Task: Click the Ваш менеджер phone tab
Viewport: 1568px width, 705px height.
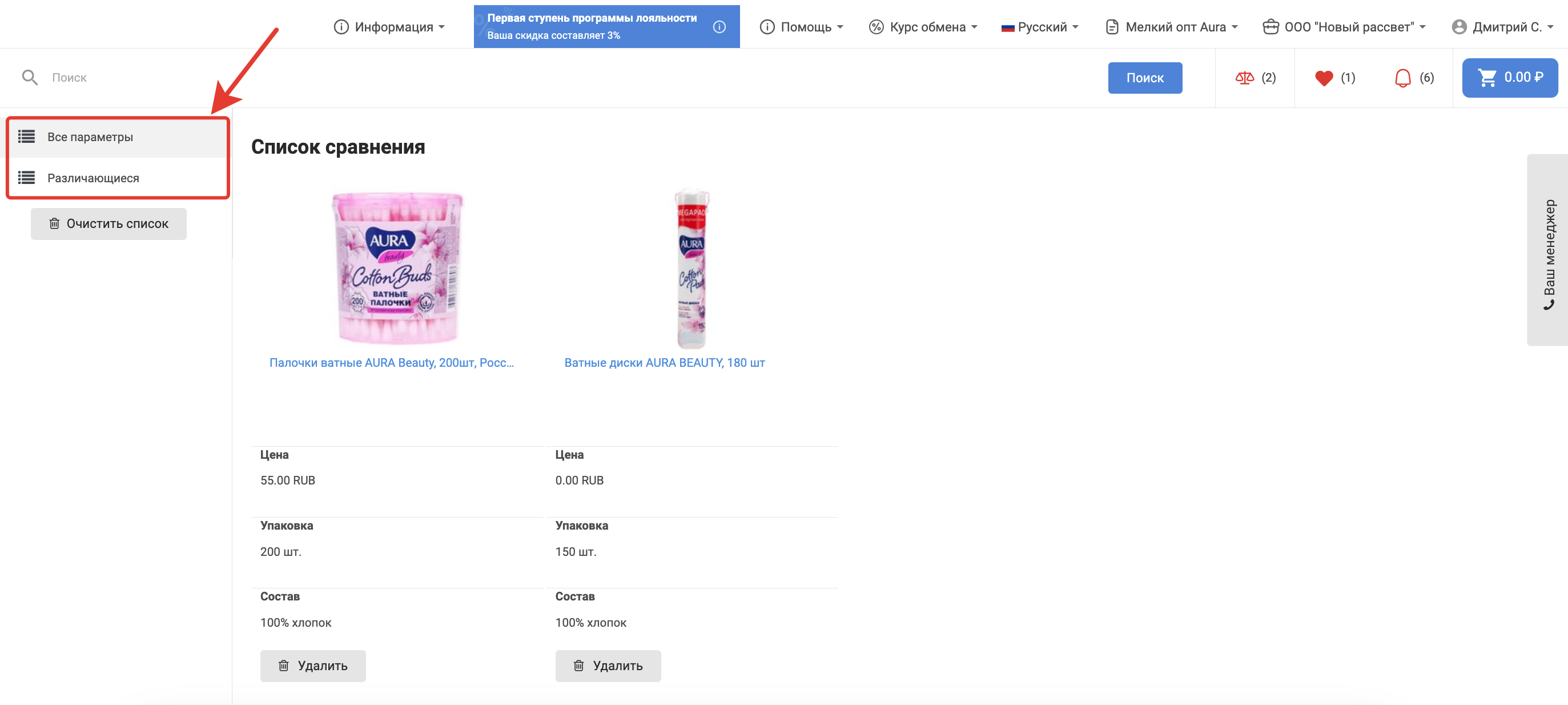Action: point(1548,250)
